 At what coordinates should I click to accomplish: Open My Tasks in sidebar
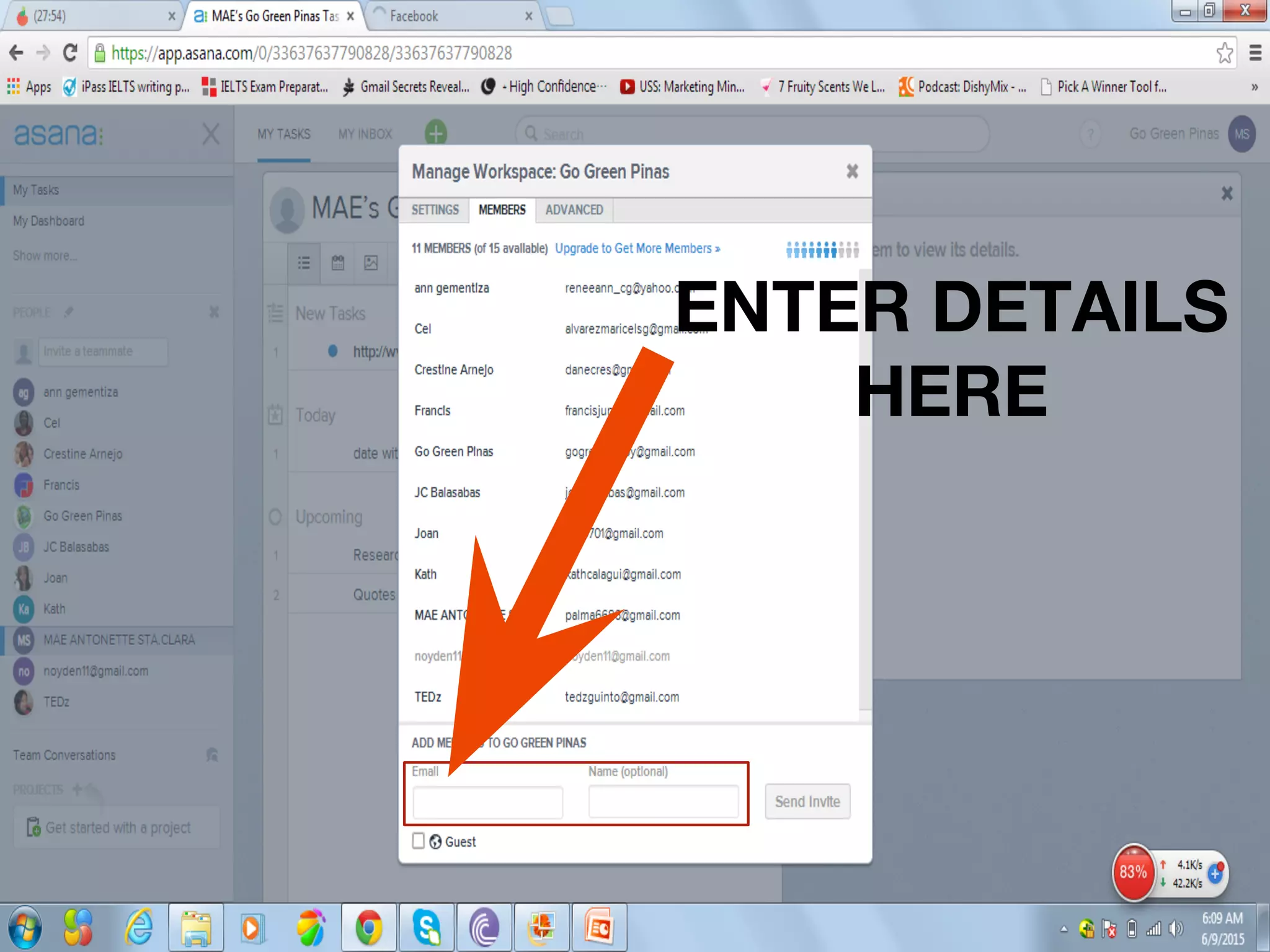click(x=117, y=190)
